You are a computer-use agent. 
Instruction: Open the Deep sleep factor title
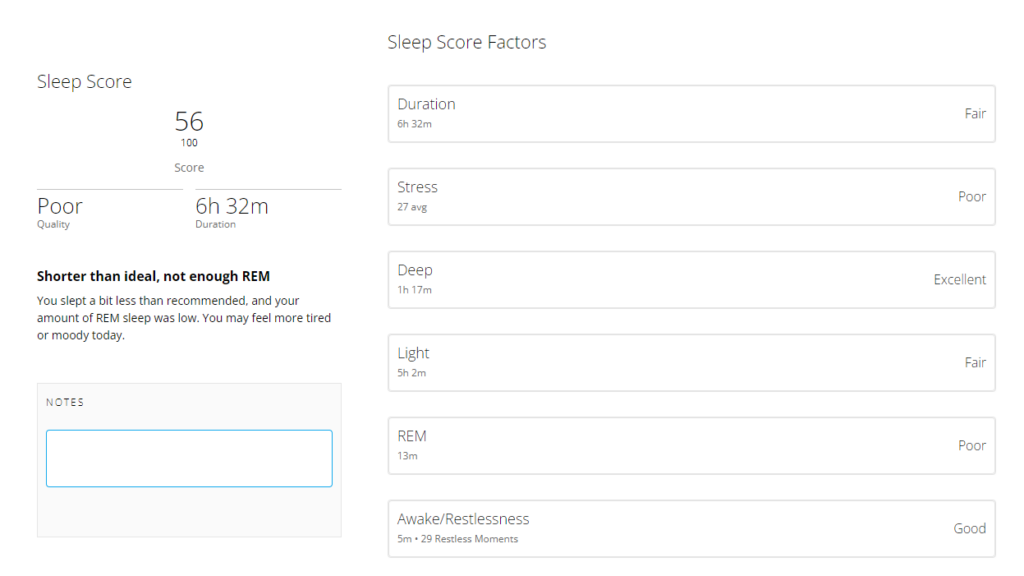(415, 270)
